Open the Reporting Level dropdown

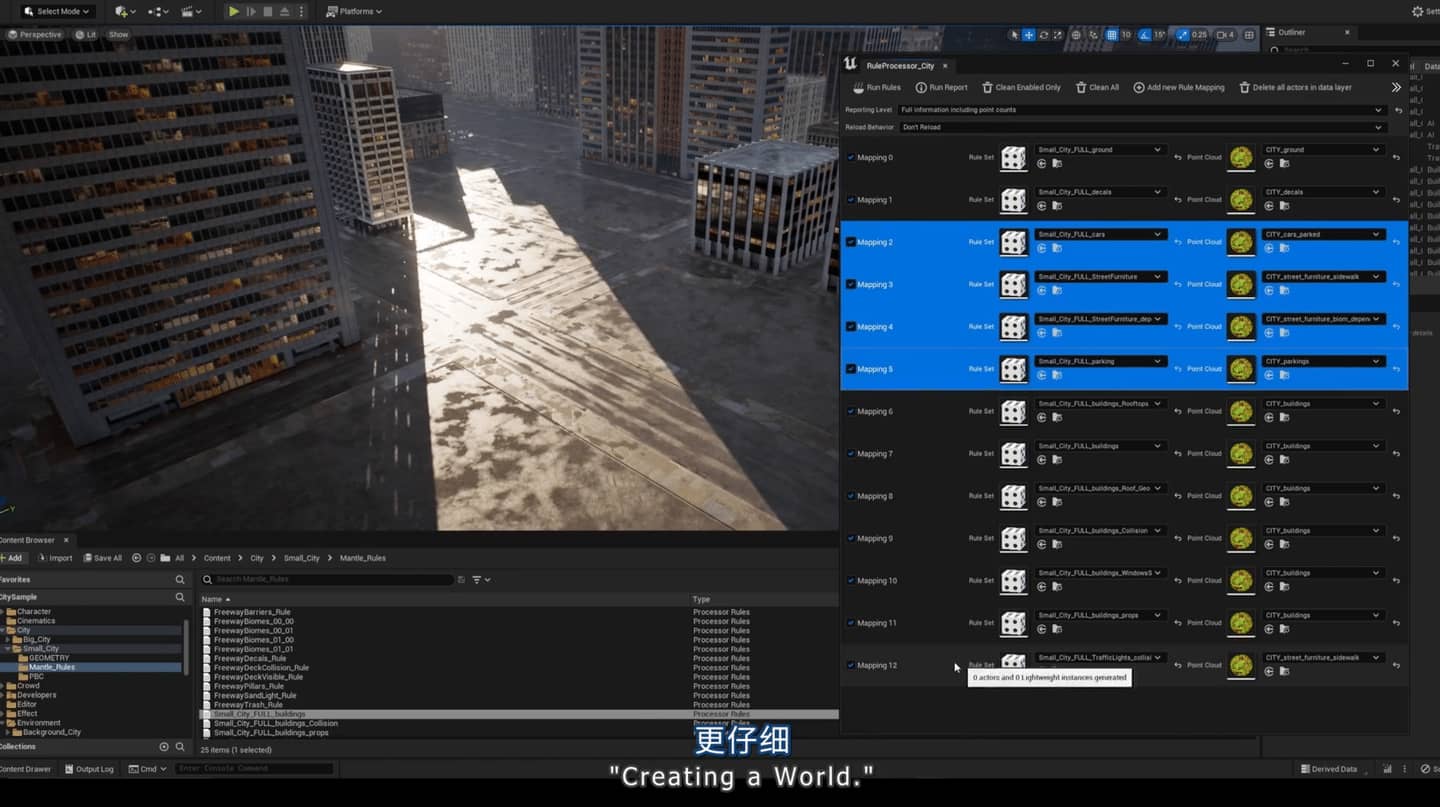pos(1141,110)
